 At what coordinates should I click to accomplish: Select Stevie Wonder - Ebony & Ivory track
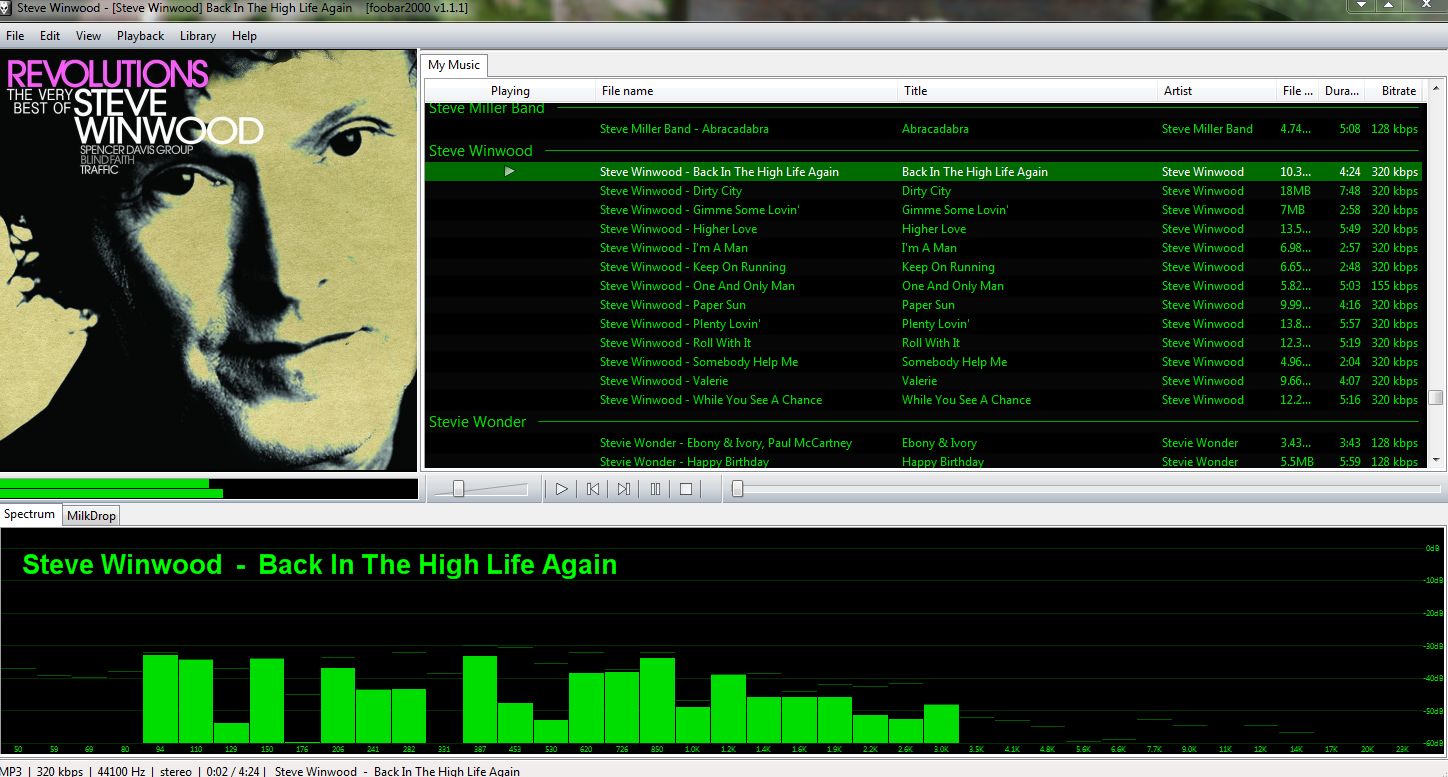click(x=923, y=443)
